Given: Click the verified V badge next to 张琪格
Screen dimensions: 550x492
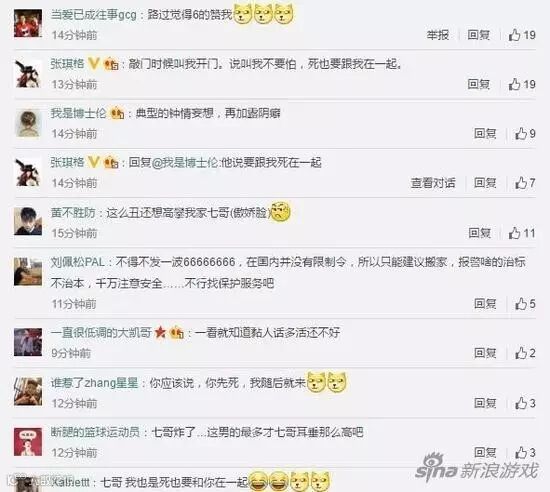Looking at the screenshot, I should tap(93, 63).
